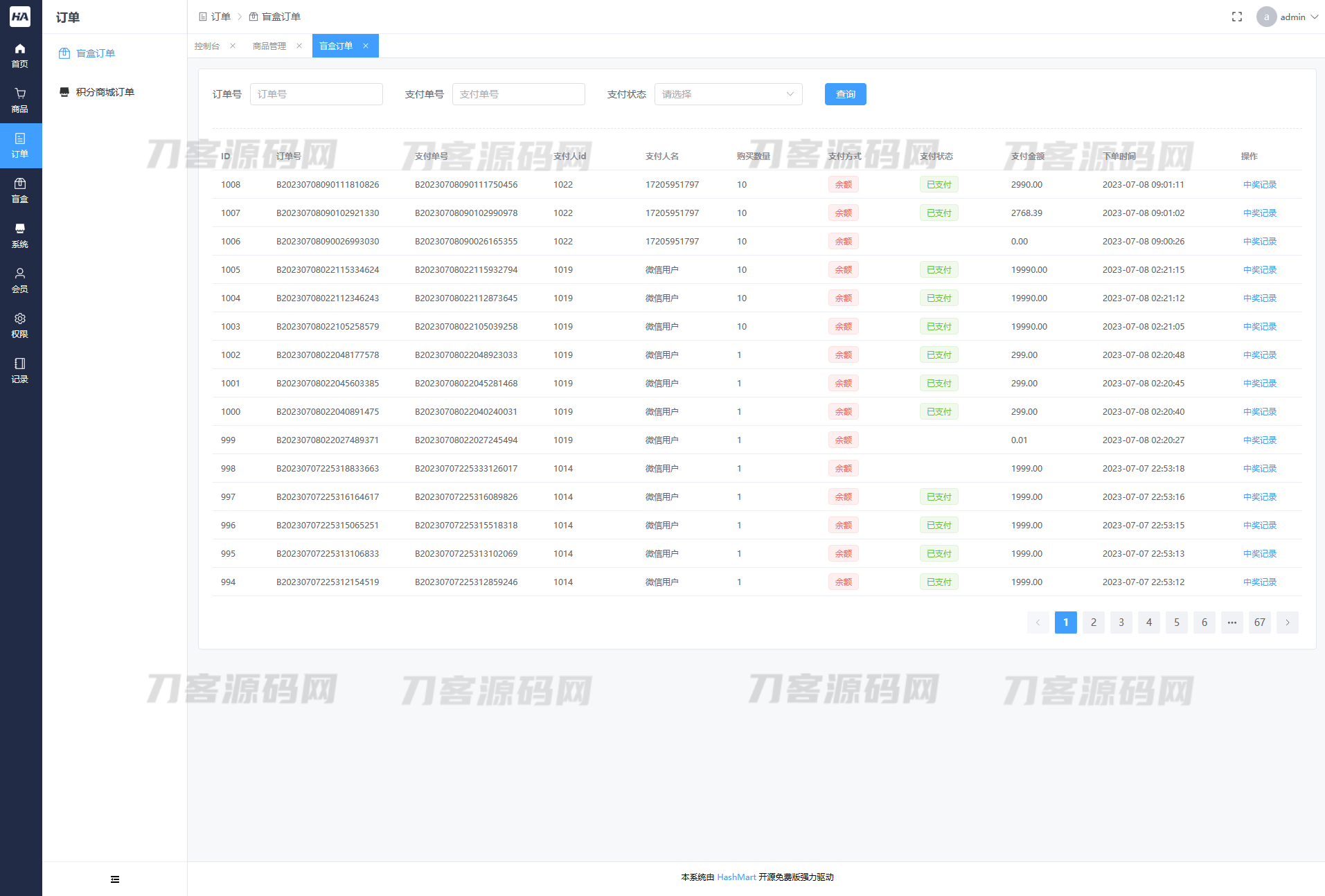Go to next page with right chevron
The image size is (1325, 896).
[x=1287, y=622]
